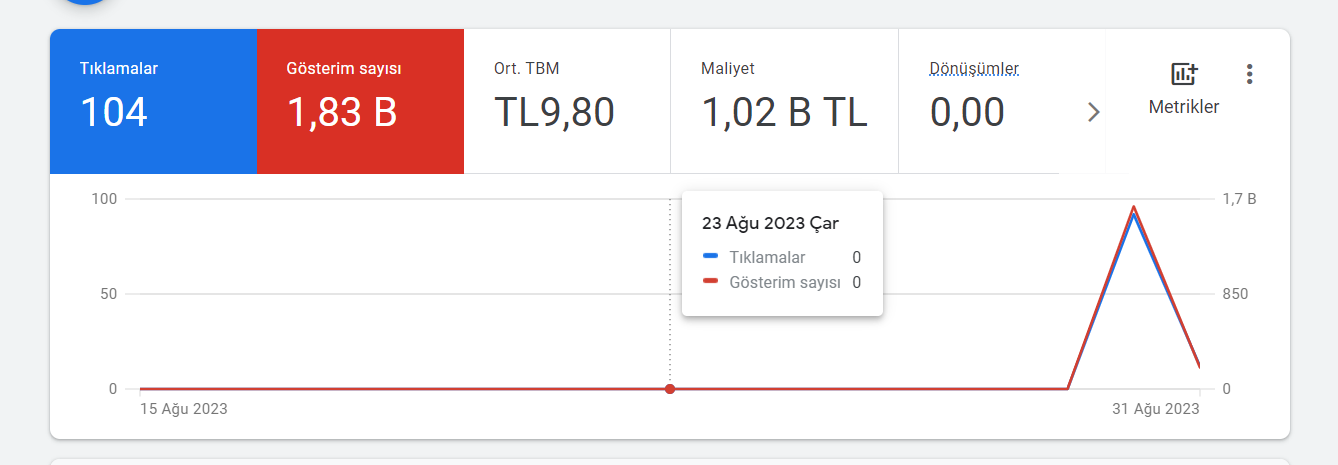The image size is (1338, 465).
Task: Open the three-dot more options menu
Action: [x=1248, y=74]
